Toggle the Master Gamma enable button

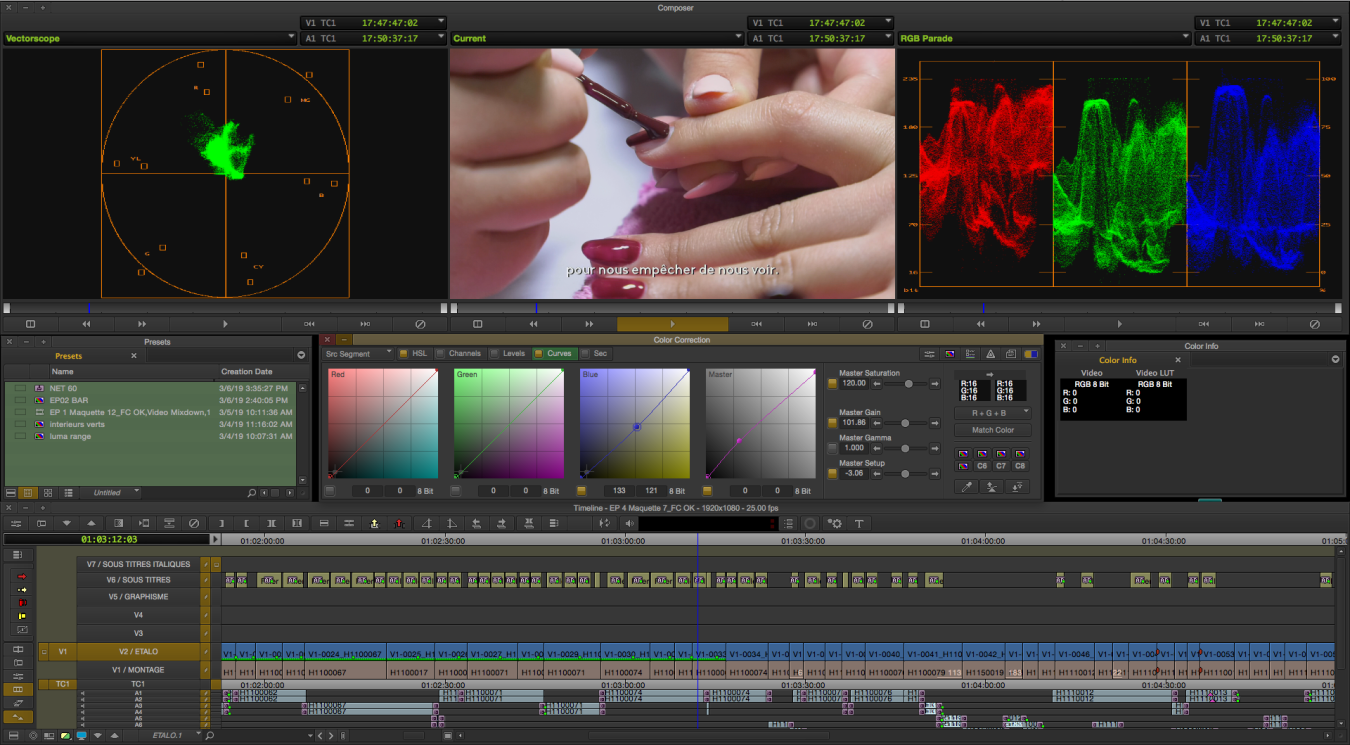click(x=832, y=448)
